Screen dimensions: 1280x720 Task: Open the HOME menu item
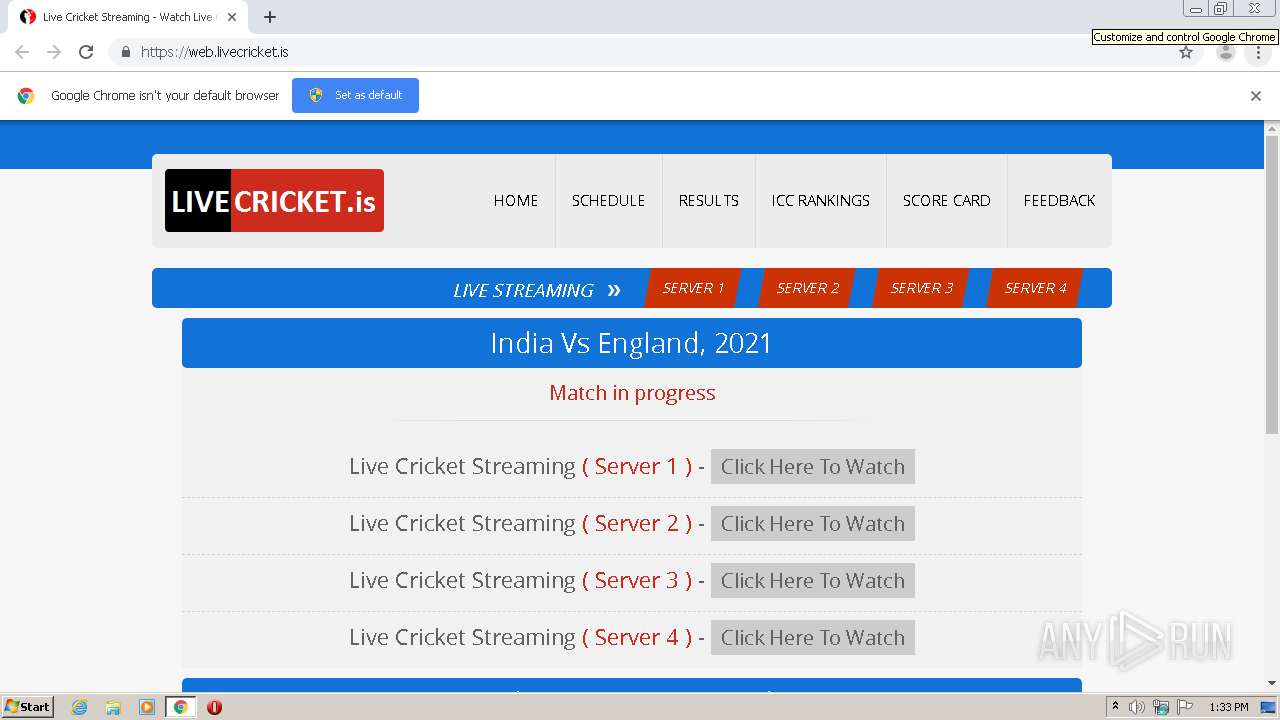pos(516,201)
